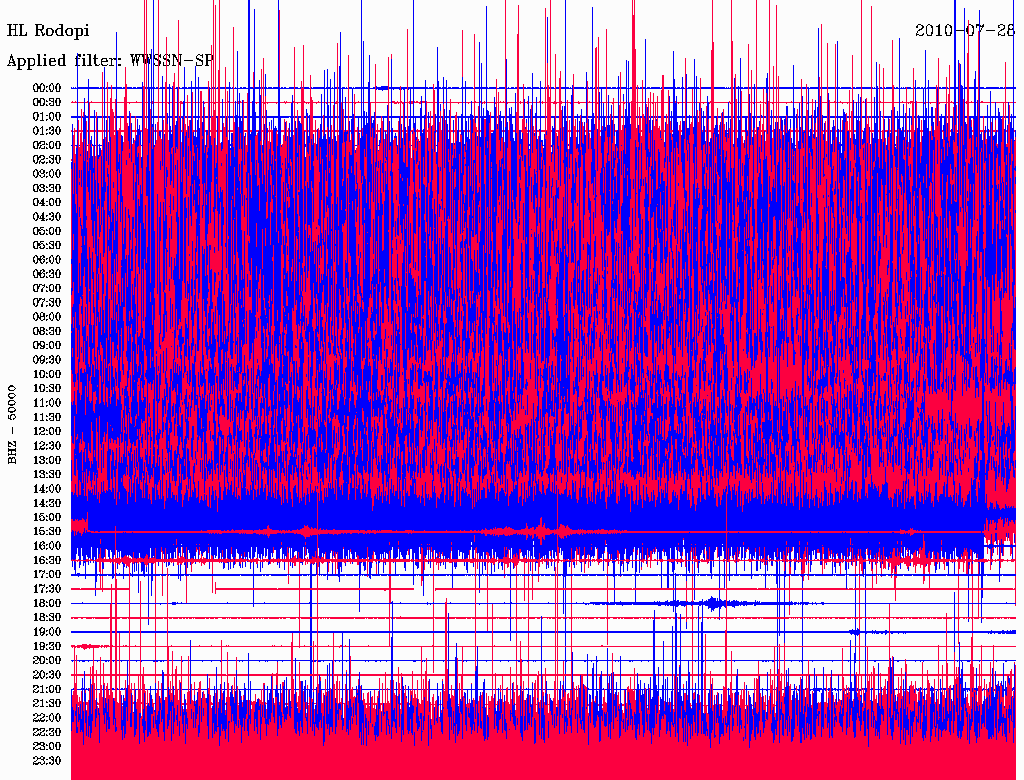Click the blue seismic burst on 18:00 trace
This screenshot has height=780, width=1024.
[x=712, y=603]
